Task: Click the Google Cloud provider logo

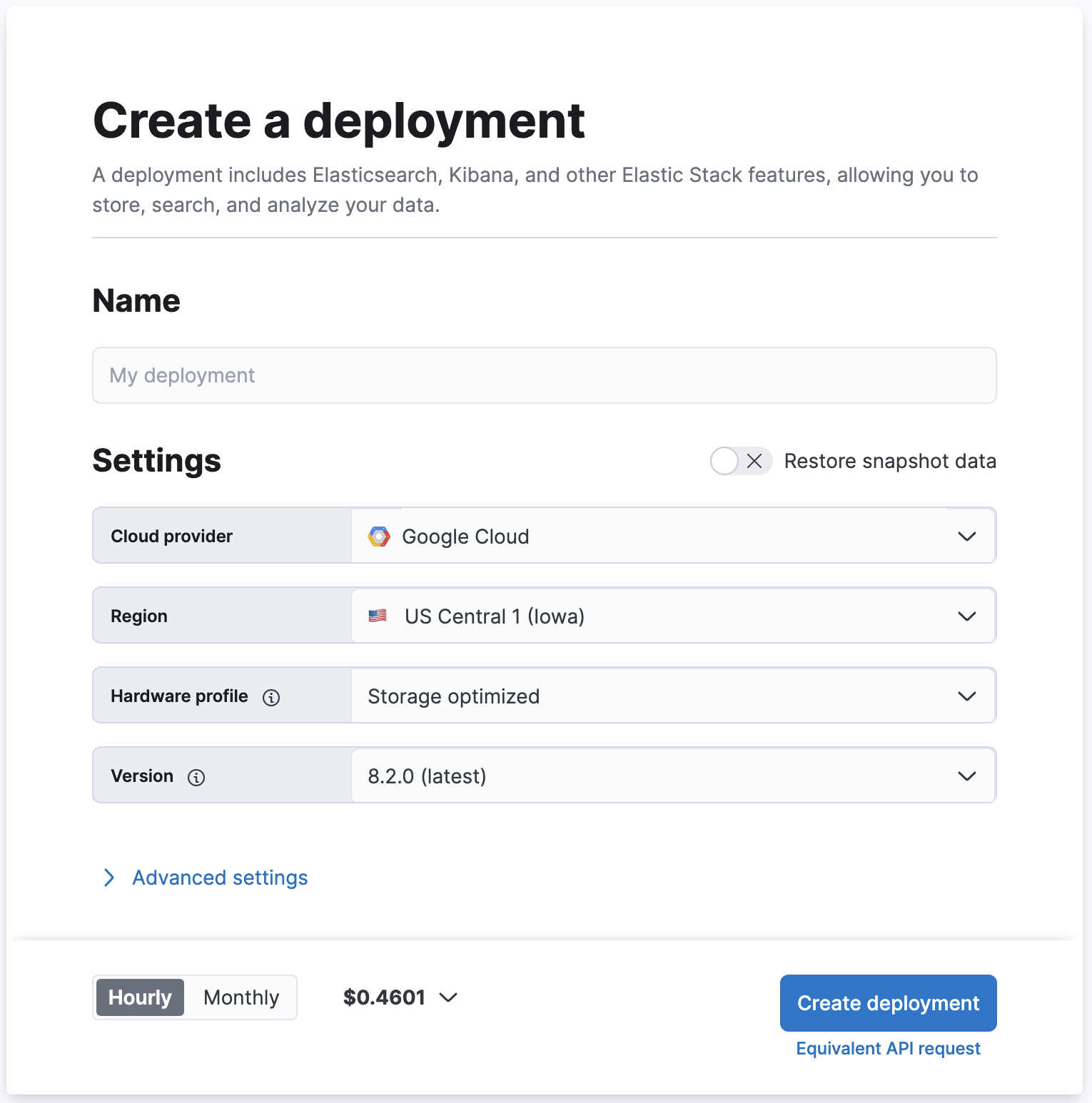Action: [379, 536]
